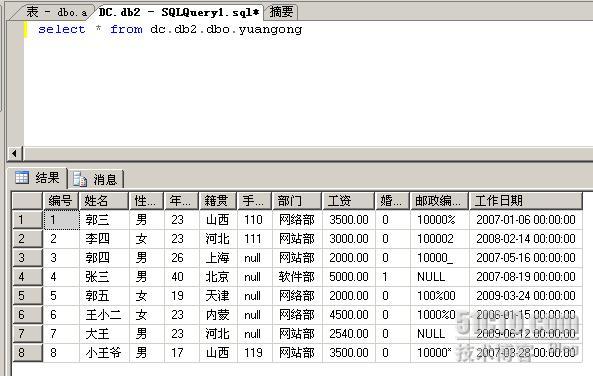Select the DC.db2 - SQLQuery1.sql tab

tap(179, 12)
